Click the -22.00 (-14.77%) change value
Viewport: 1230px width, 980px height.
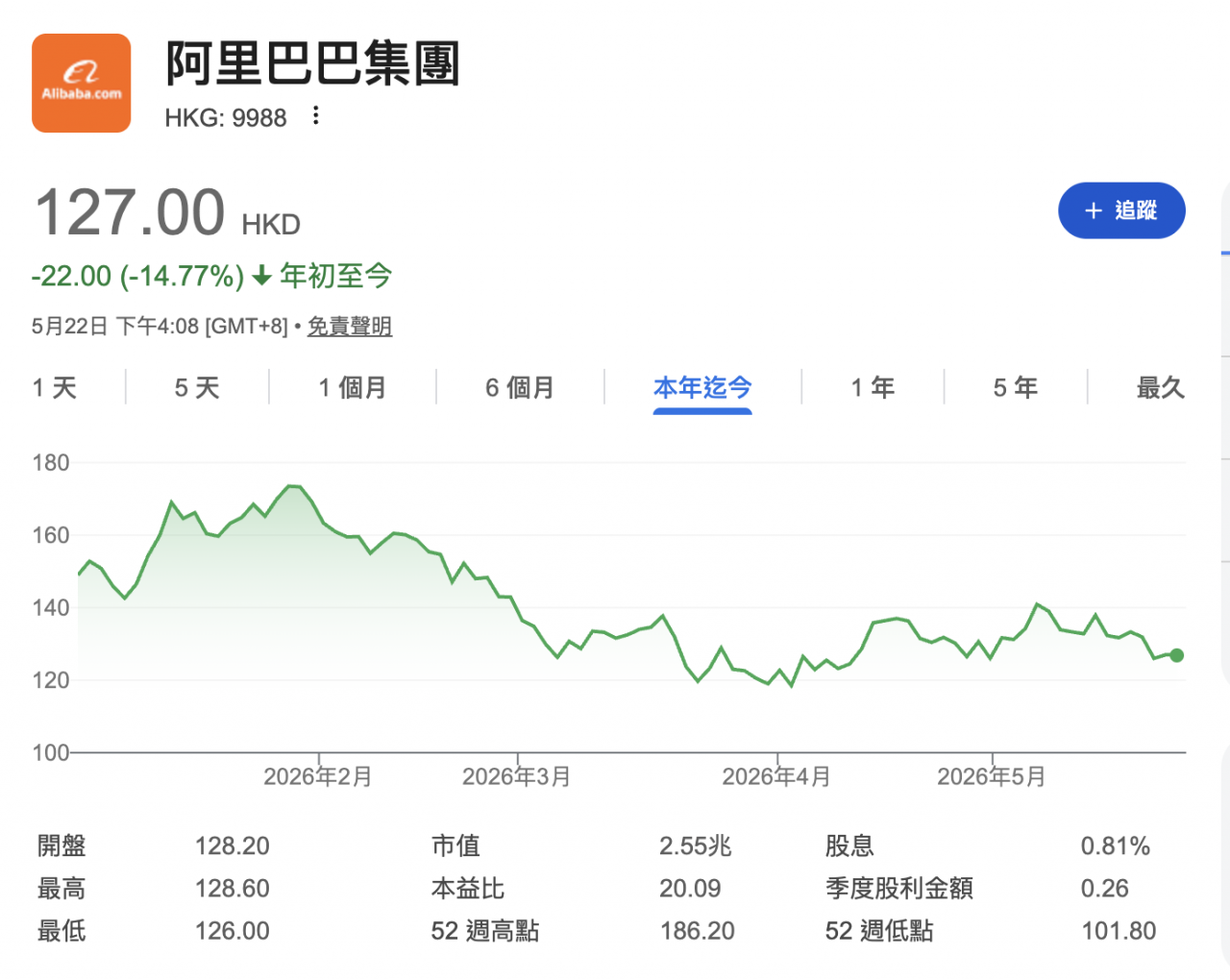(137, 277)
